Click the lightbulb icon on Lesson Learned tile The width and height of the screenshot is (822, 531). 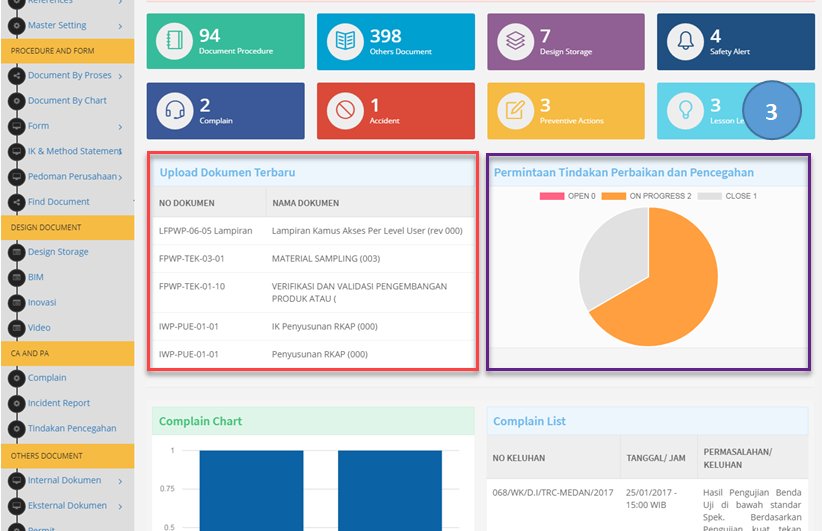tap(685, 111)
